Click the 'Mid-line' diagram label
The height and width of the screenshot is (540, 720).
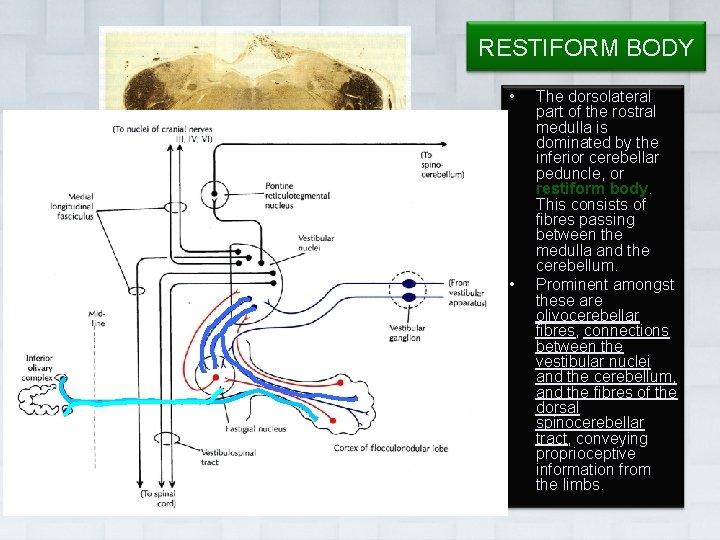click(x=97, y=319)
